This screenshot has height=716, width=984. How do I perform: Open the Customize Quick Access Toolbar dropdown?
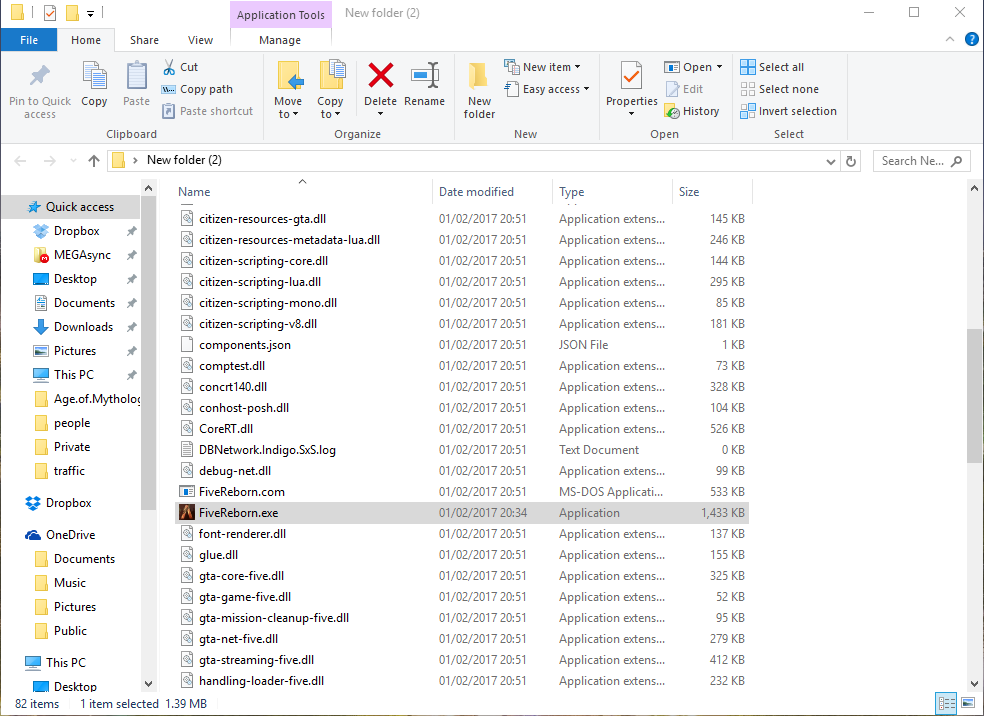(90, 13)
